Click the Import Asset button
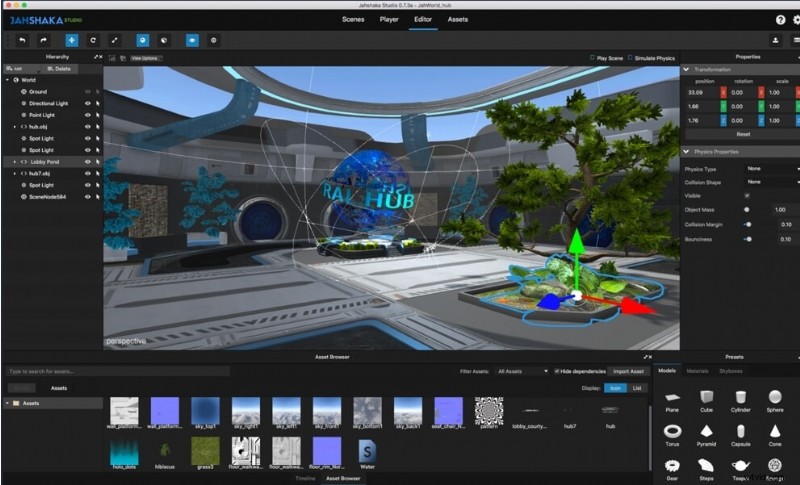The height and width of the screenshot is (485, 800). (x=629, y=371)
